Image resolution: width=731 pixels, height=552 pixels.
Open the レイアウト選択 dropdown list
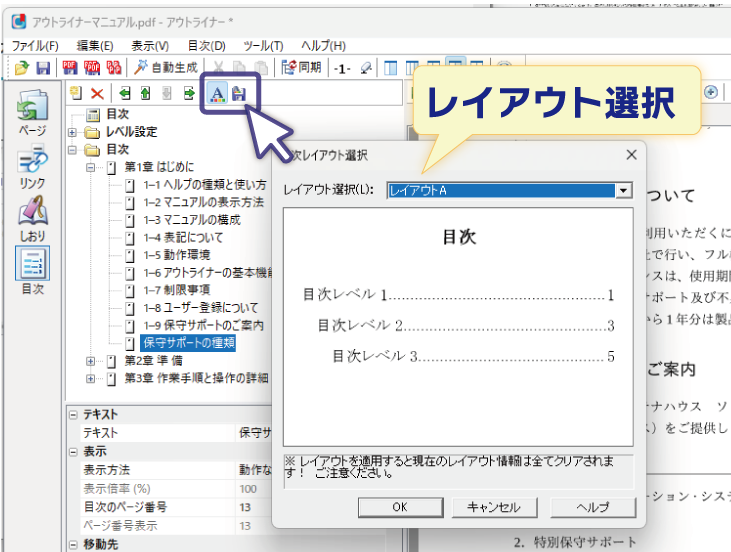click(623, 190)
